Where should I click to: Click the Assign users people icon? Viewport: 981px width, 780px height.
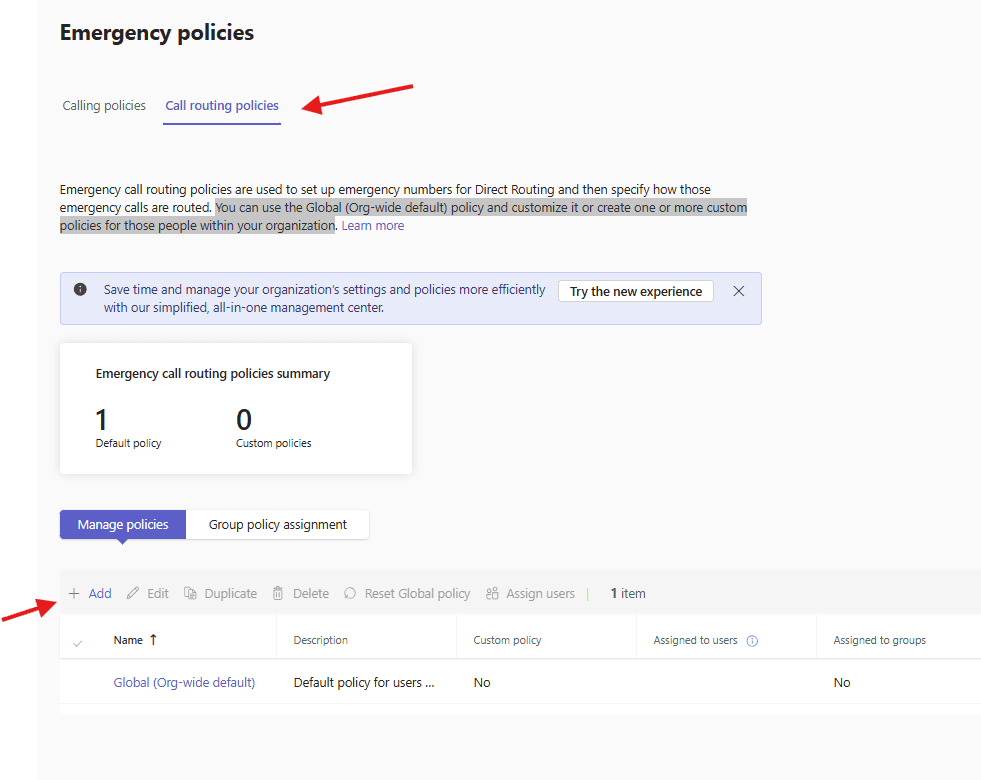tap(492, 593)
